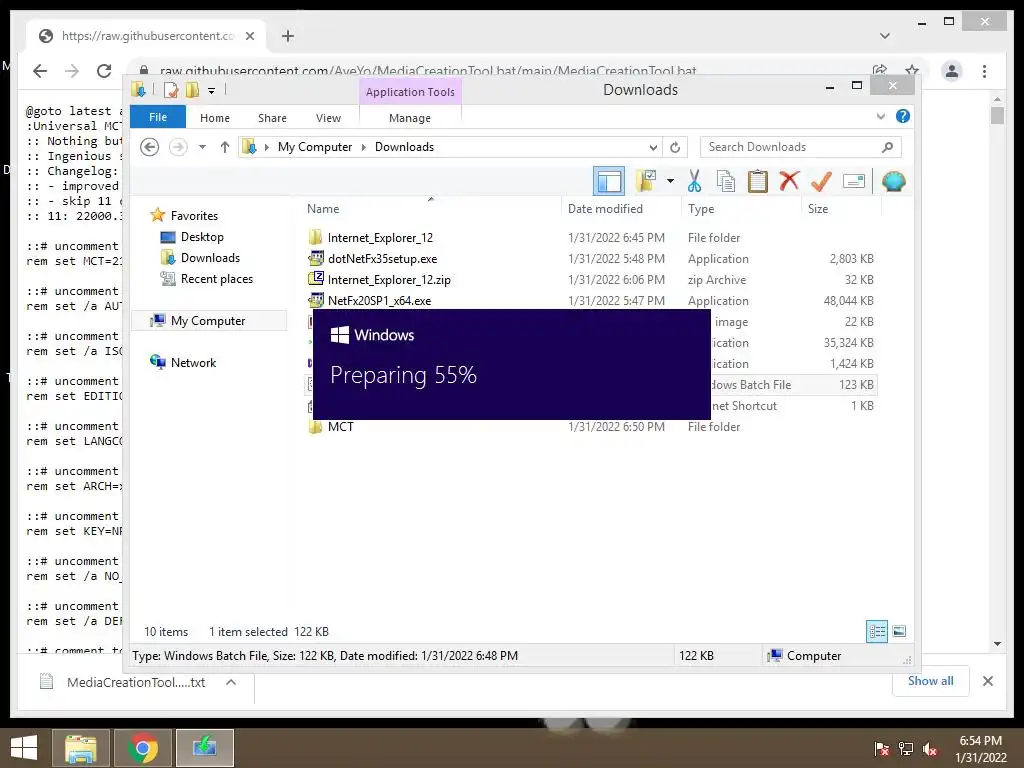Go up one folder level
The image size is (1024, 768).
pos(225,147)
